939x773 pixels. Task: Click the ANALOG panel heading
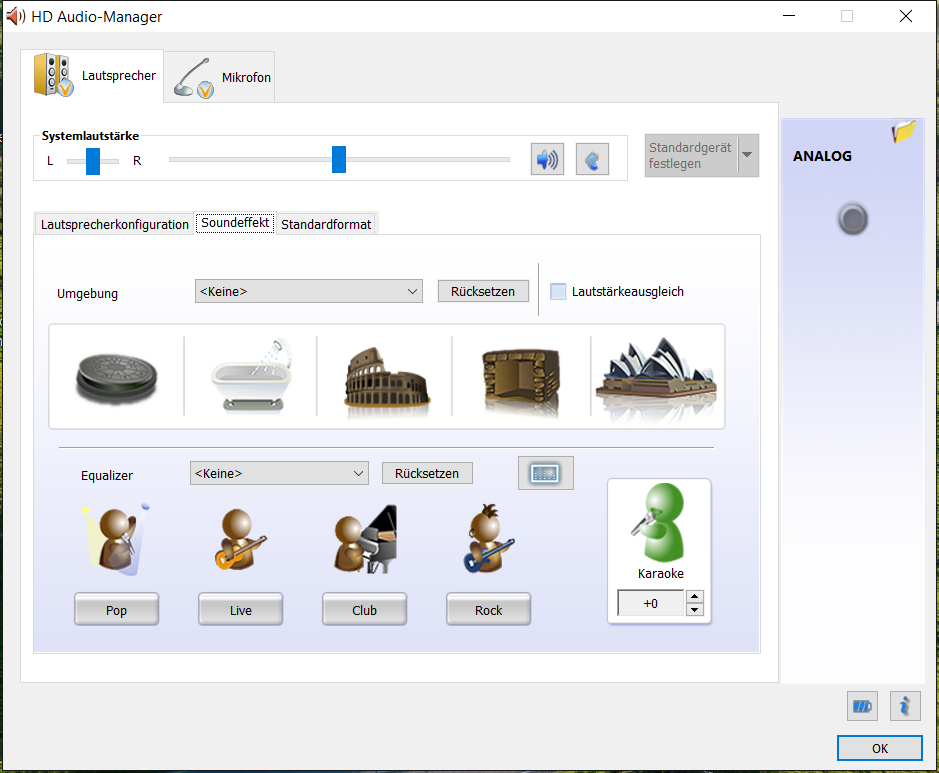(x=822, y=156)
